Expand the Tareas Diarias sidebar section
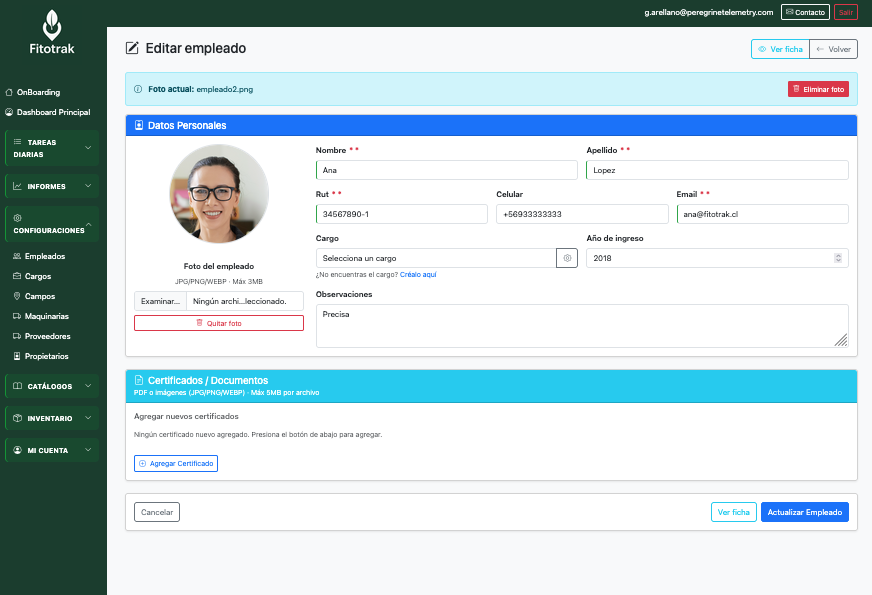The width and height of the screenshot is (872, 595). coord(52,149)
